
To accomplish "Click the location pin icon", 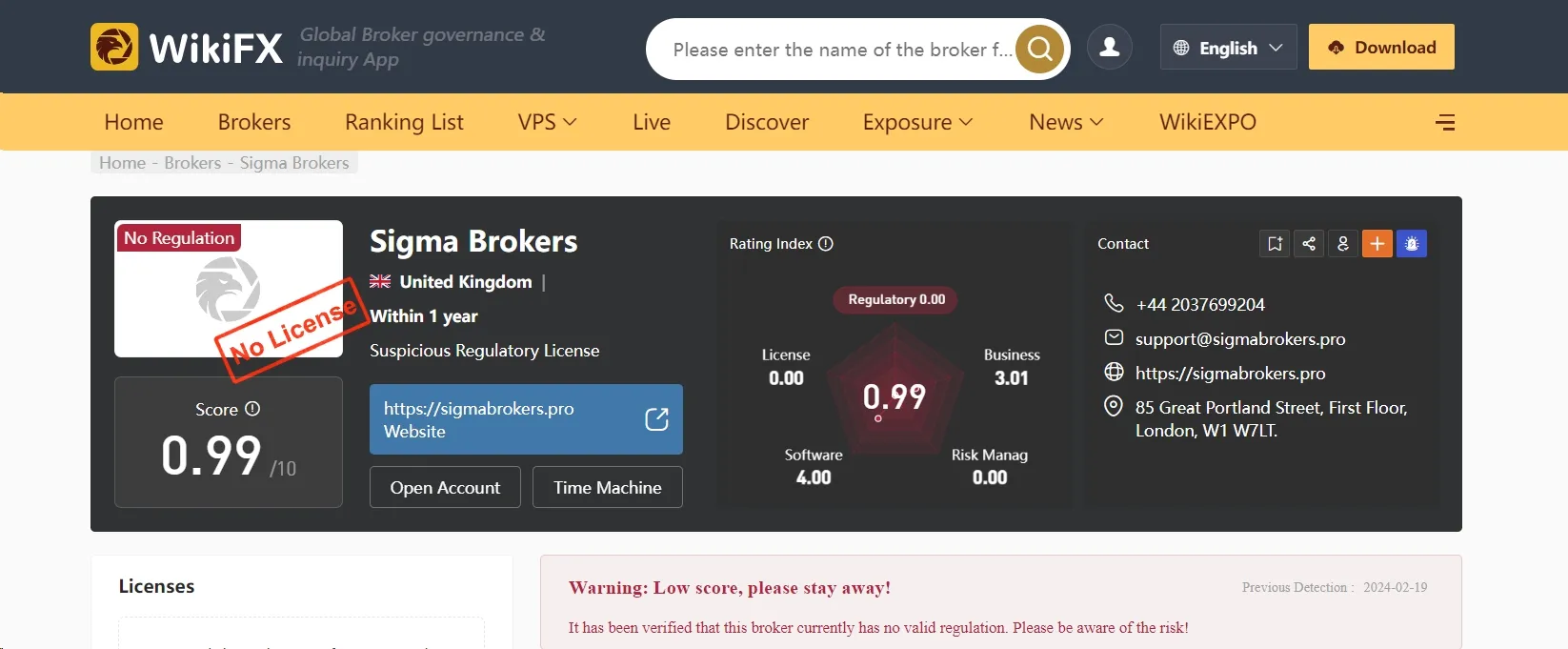I will point(1114,407).
